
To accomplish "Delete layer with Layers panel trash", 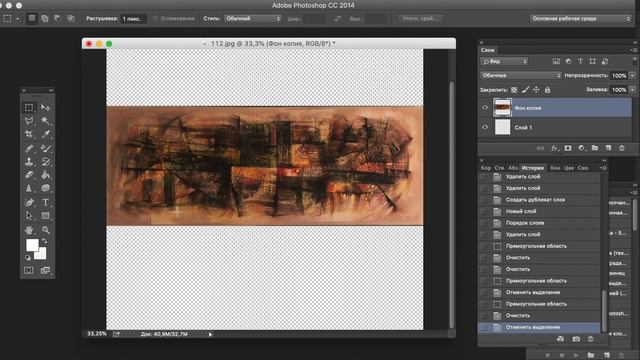I will click(622, 148).
